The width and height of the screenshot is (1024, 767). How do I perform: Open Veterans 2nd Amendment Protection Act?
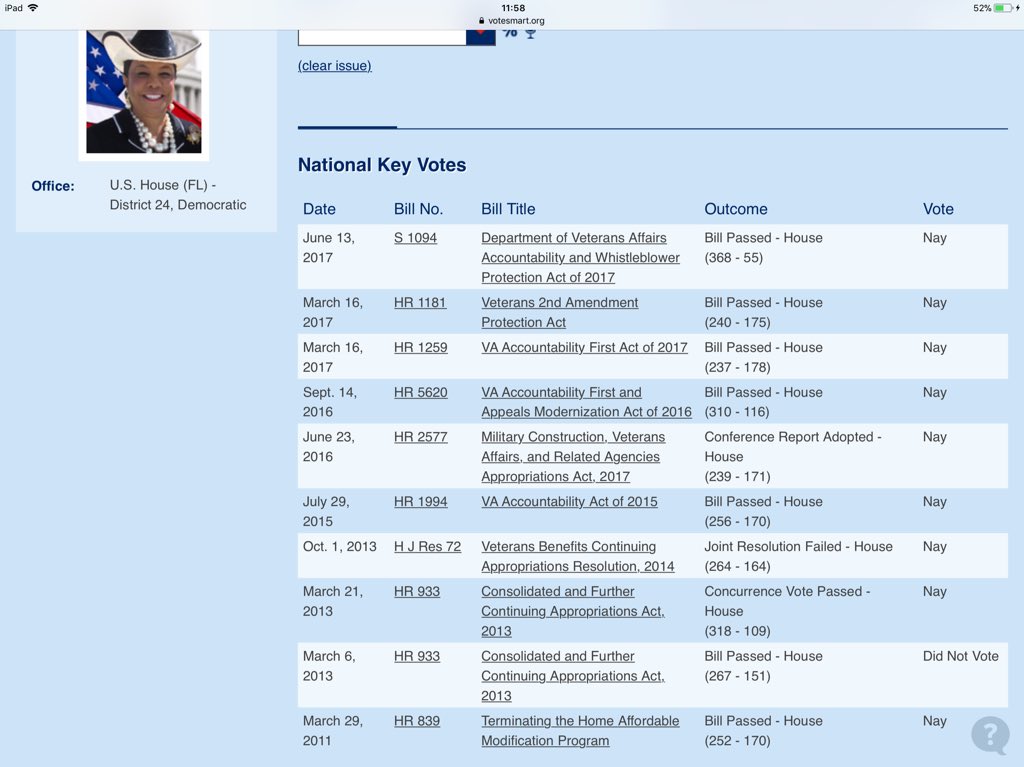pyautogui.click(x=560, y=312)
